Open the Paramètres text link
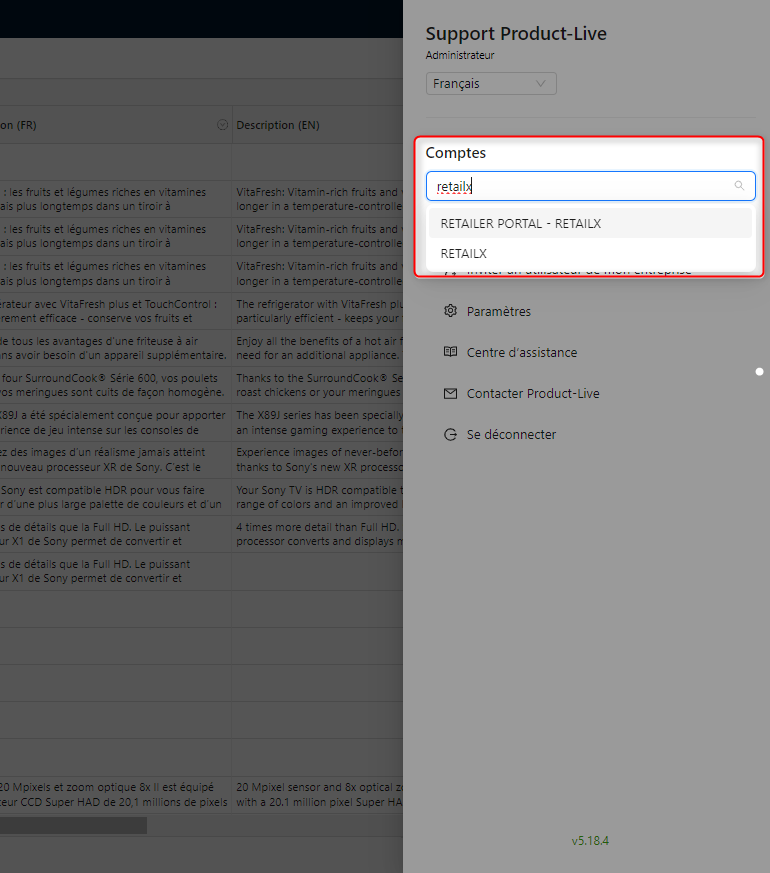Viewport: 770px width, 873px height. tap(498, 311)
